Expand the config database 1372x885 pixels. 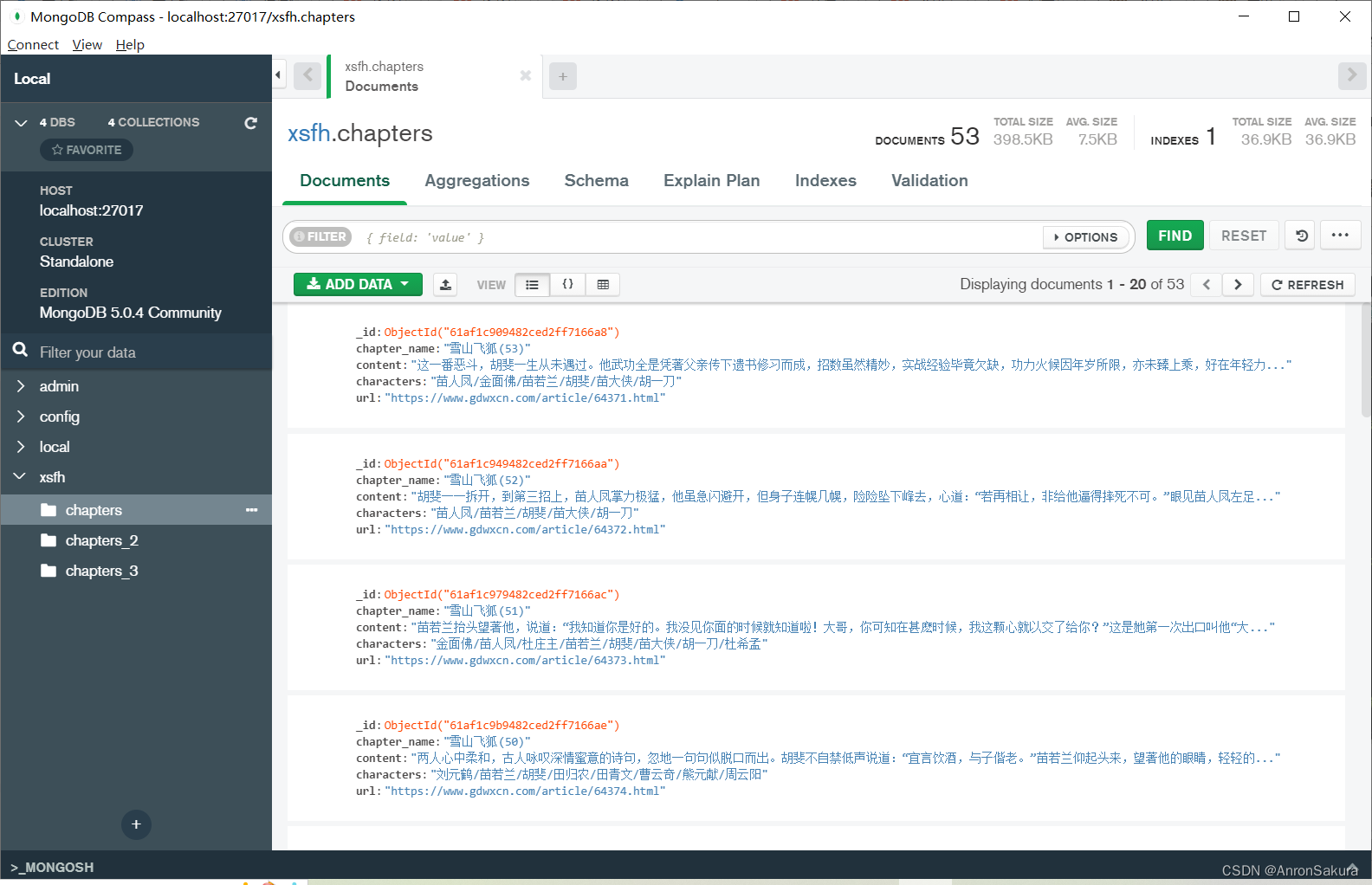point(21,417)
